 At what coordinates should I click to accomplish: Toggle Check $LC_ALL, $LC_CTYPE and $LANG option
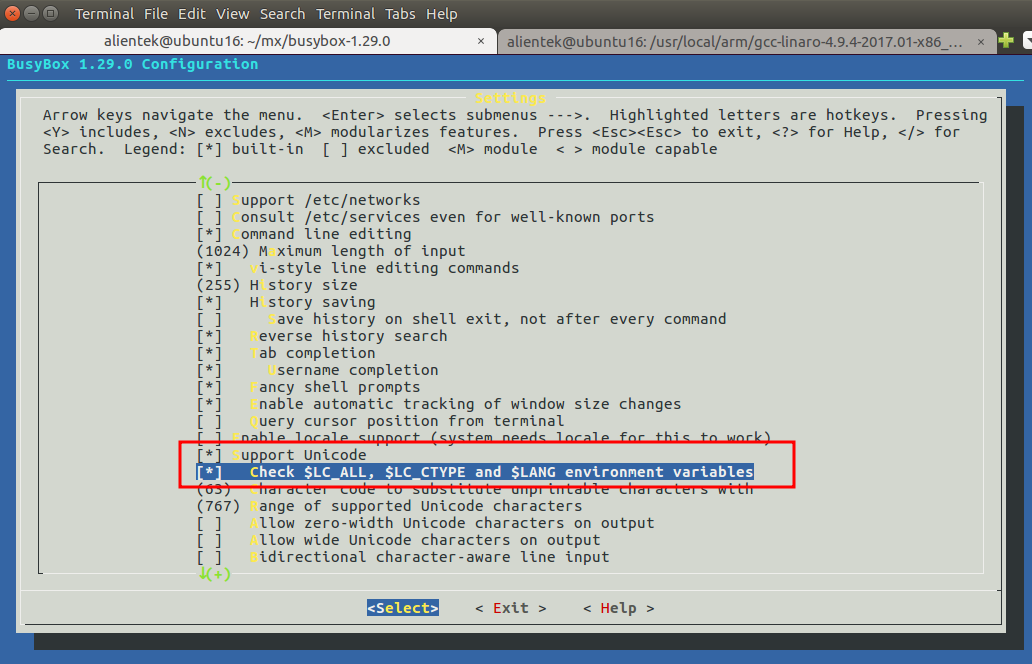point(475,472)
